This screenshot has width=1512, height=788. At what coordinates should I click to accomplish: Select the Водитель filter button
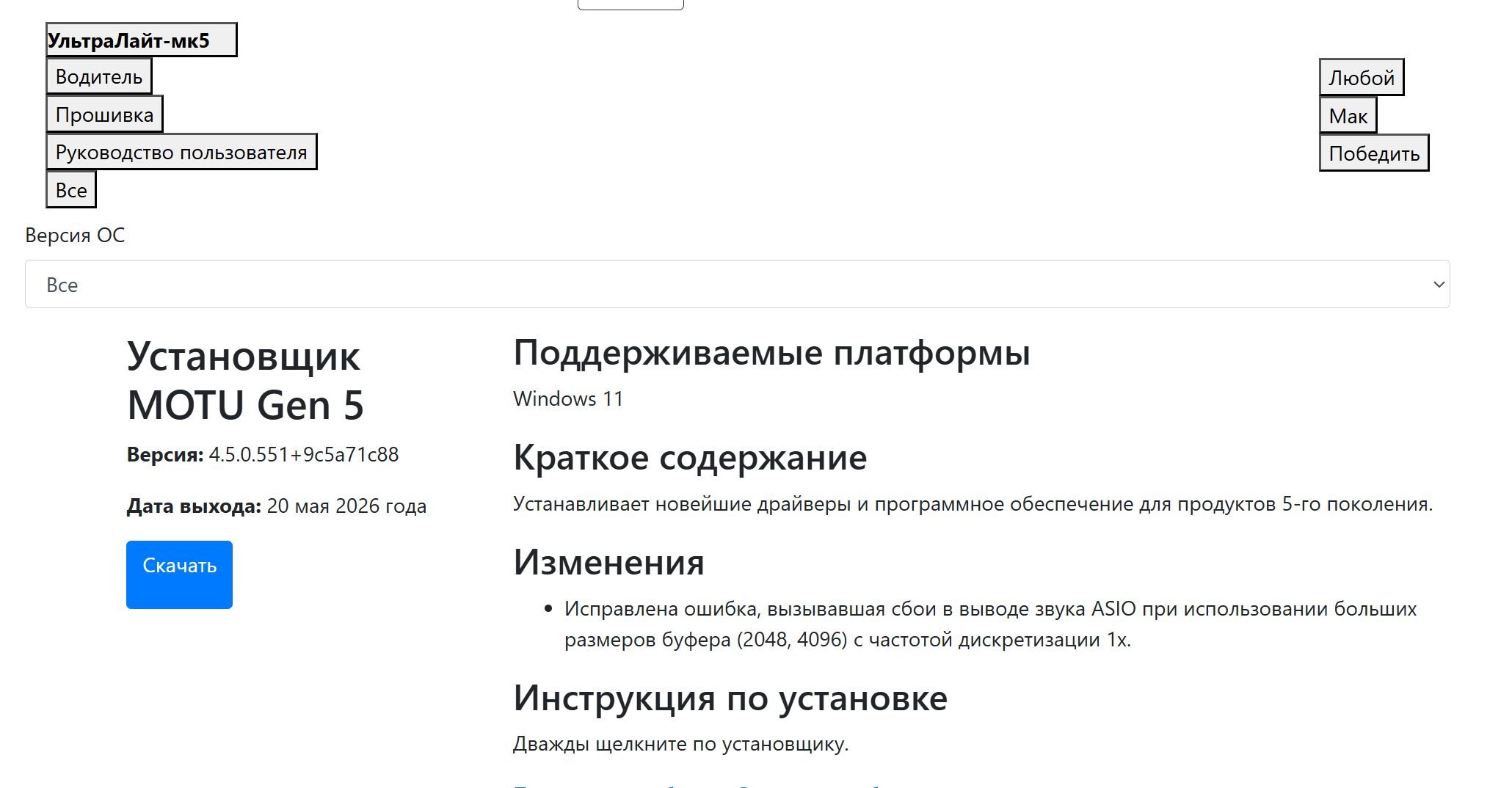click(x=98, y=76)
